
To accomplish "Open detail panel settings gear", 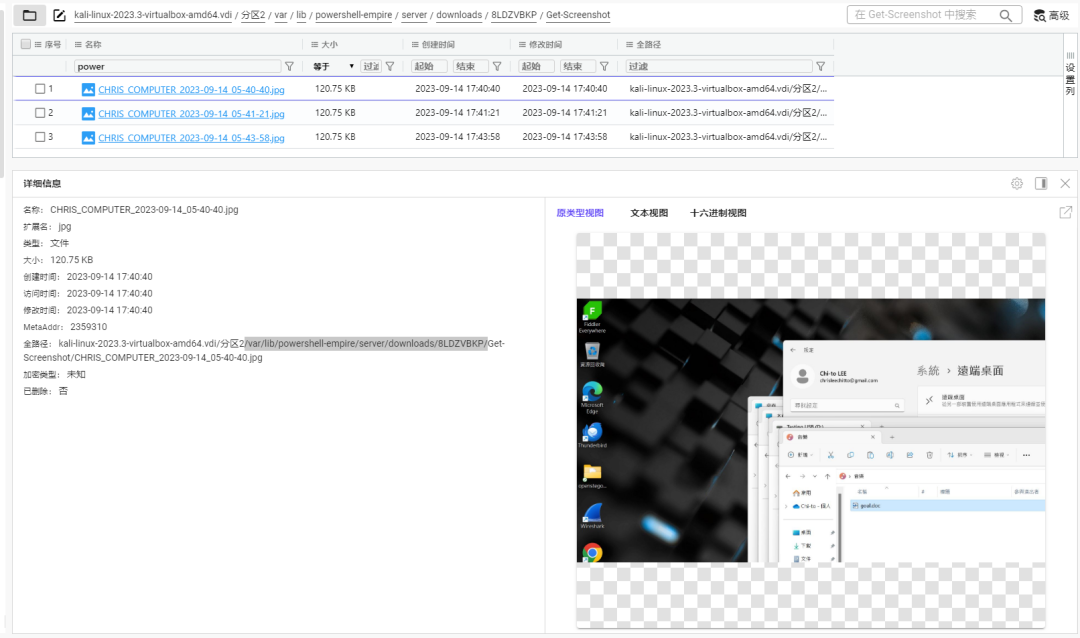I will click(1017, 183).
